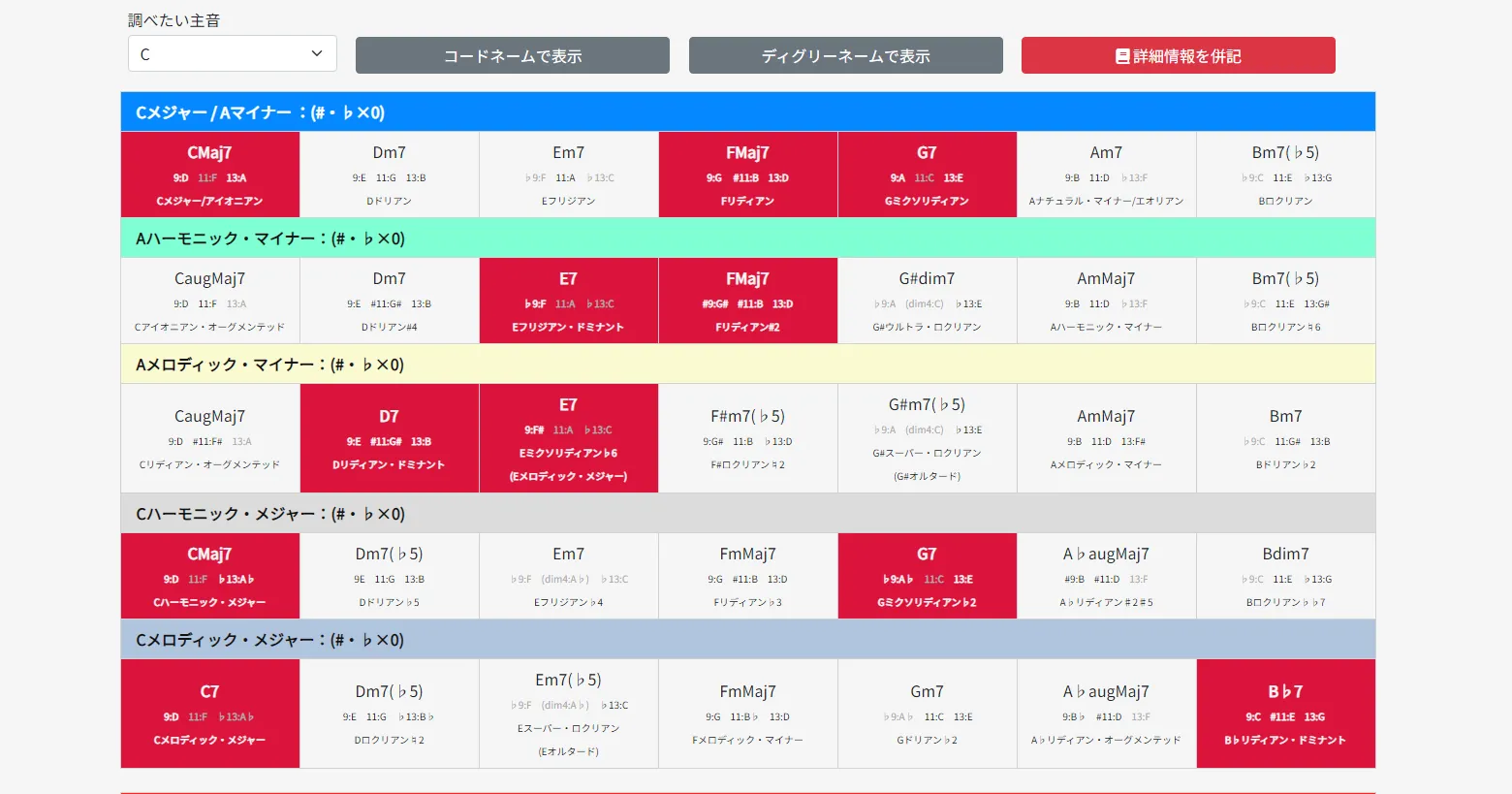Image resolution: width=1512 pixels, height=794 pixels.
Task: Click the ディグリーネームで表示 button
Action: point(846,55)
